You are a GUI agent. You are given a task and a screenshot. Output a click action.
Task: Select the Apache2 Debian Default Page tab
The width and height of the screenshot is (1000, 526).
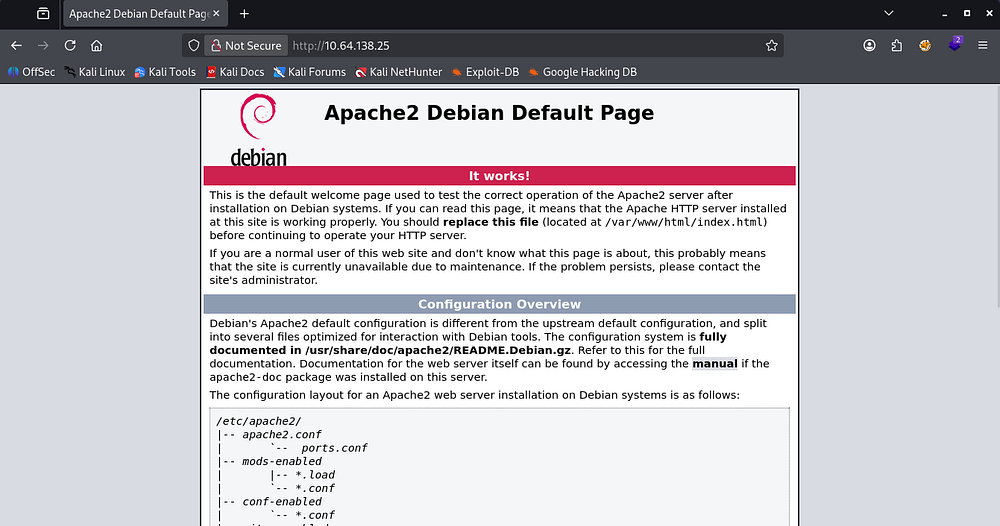click(x=136, y=14)
